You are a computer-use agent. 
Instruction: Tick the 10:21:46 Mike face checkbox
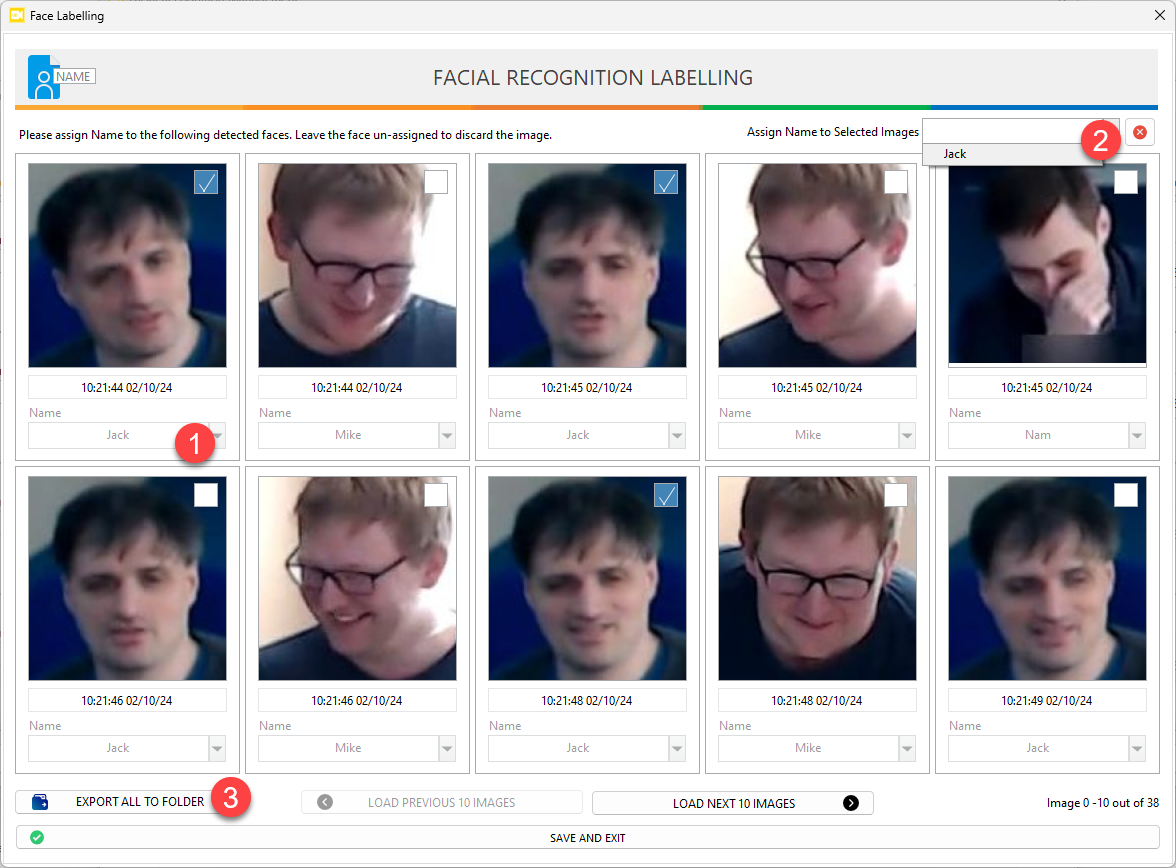(x=436, y=495)
